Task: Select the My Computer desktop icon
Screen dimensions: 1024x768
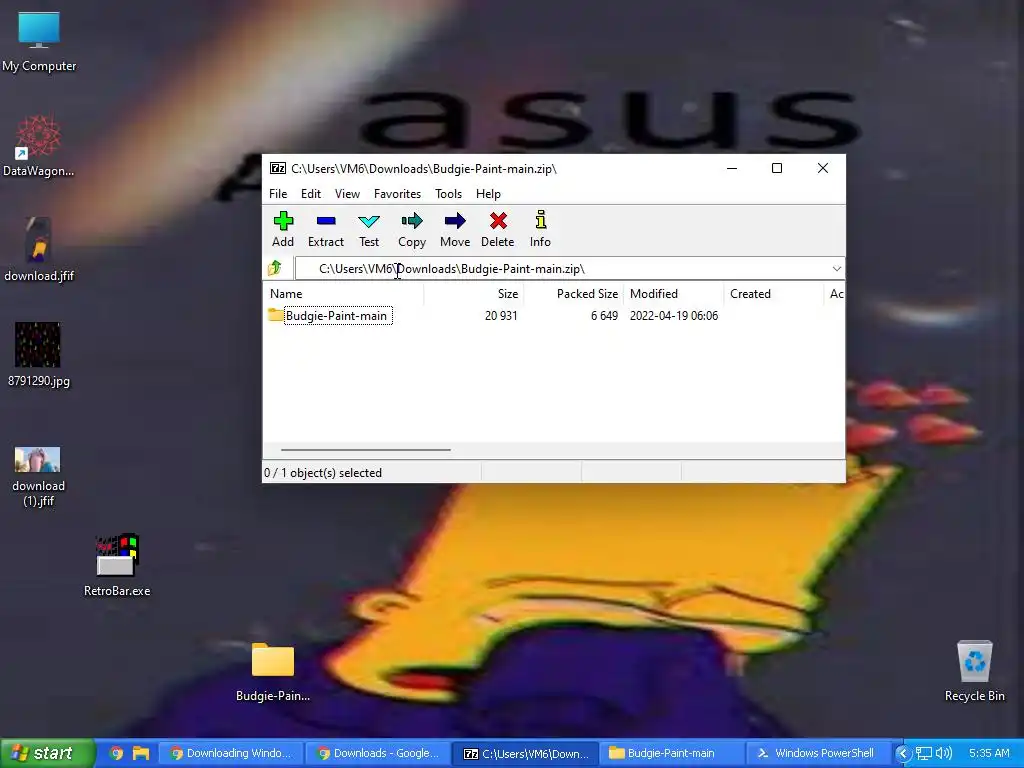Action: coord(39,42)
